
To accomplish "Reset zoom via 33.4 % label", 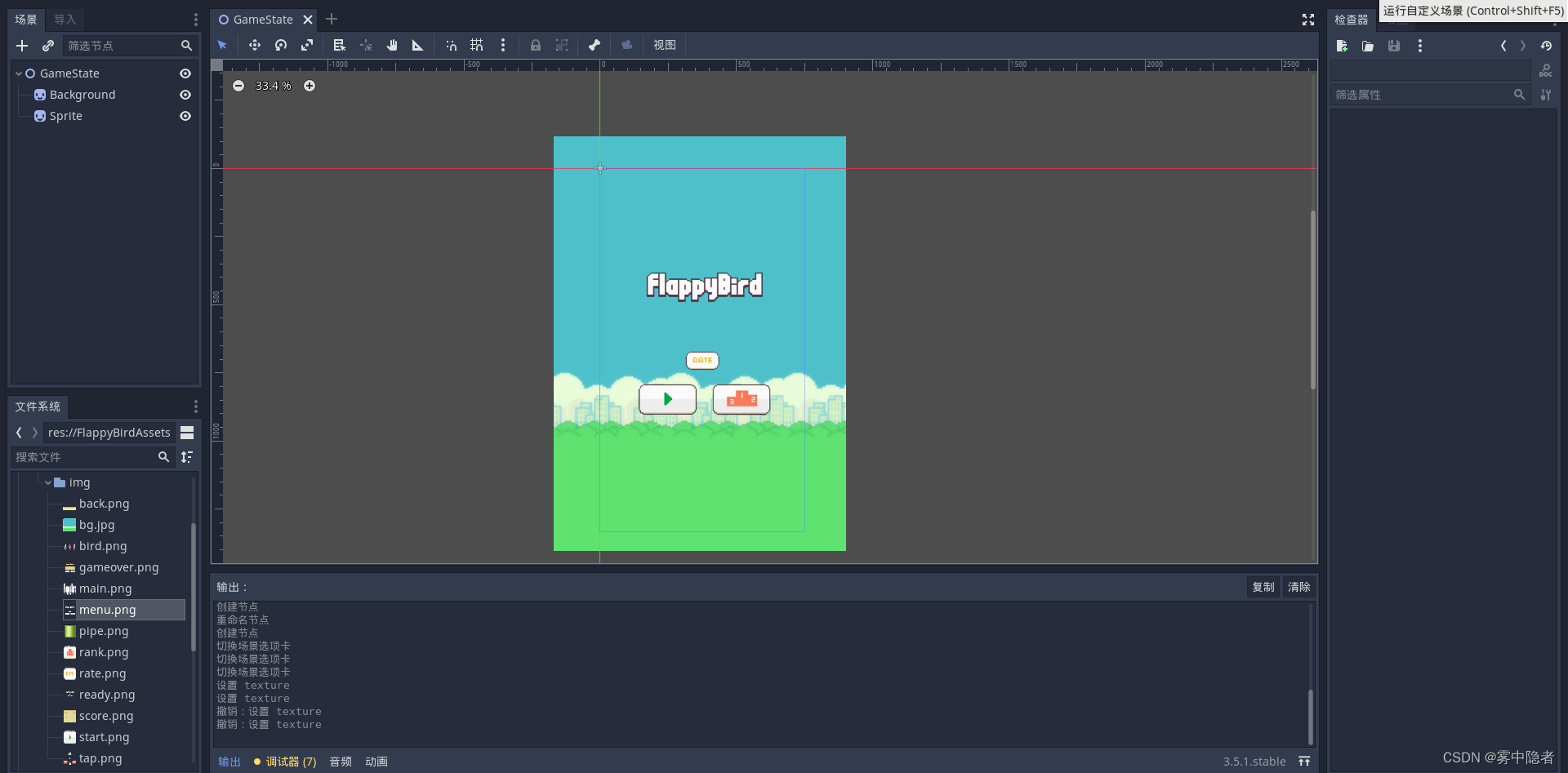I will tap(274, 86).
